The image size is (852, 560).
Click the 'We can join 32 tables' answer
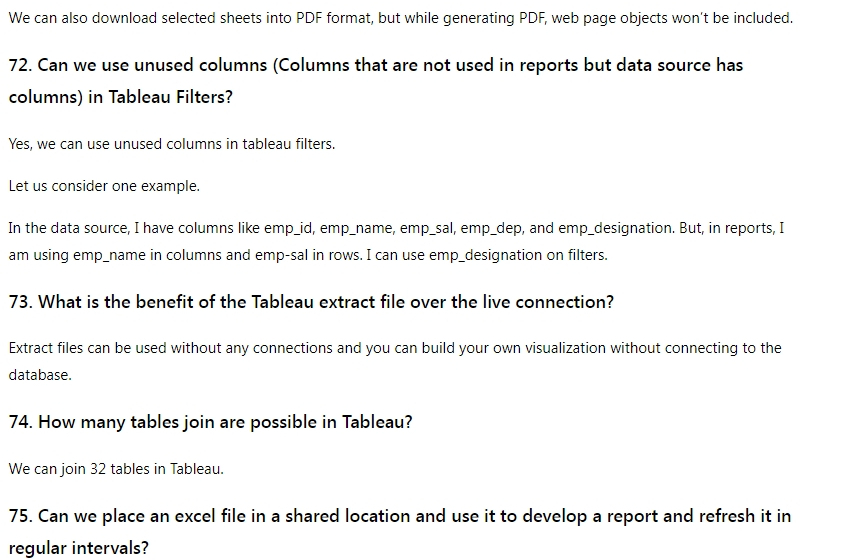116,469
